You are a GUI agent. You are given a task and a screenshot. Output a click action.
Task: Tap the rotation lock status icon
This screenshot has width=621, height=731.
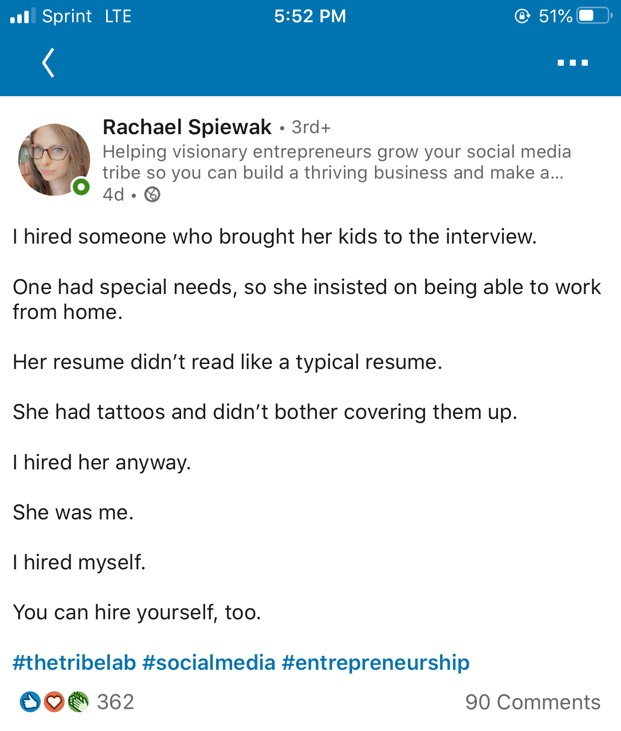[522, 16]
